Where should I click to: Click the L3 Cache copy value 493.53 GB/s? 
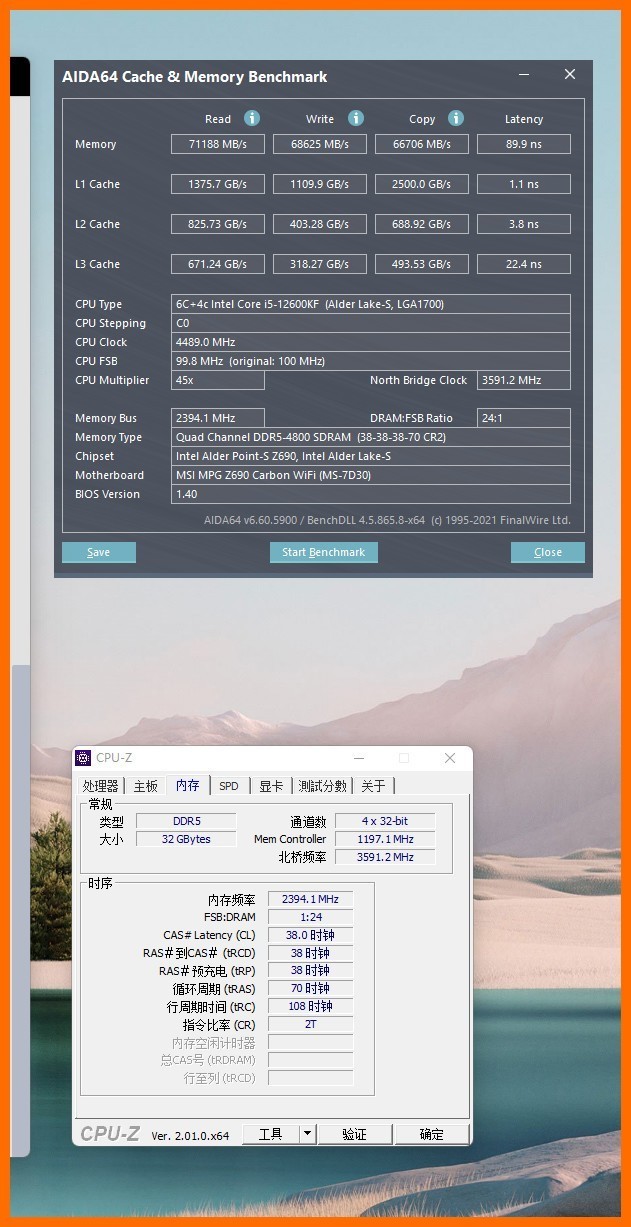tap(422, 264)
